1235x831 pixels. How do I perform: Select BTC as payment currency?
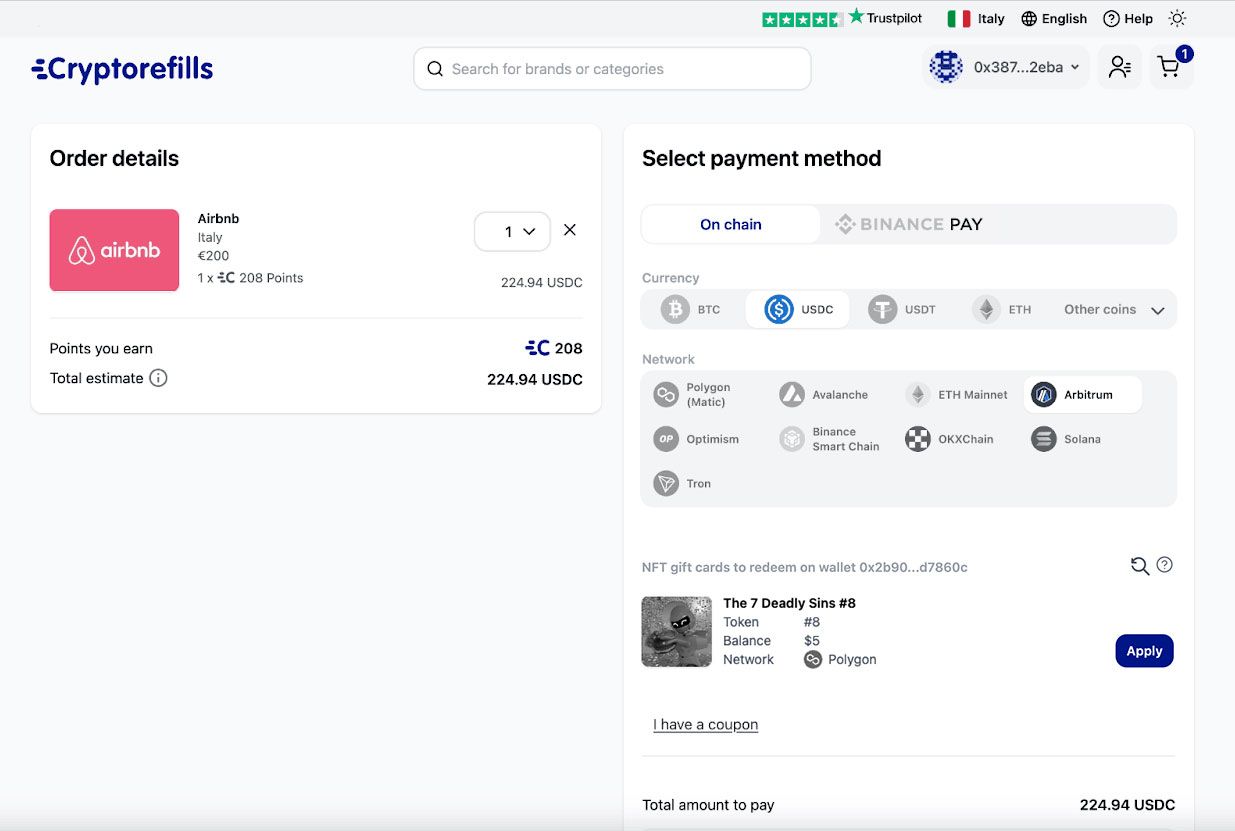(x=692, y=310)
